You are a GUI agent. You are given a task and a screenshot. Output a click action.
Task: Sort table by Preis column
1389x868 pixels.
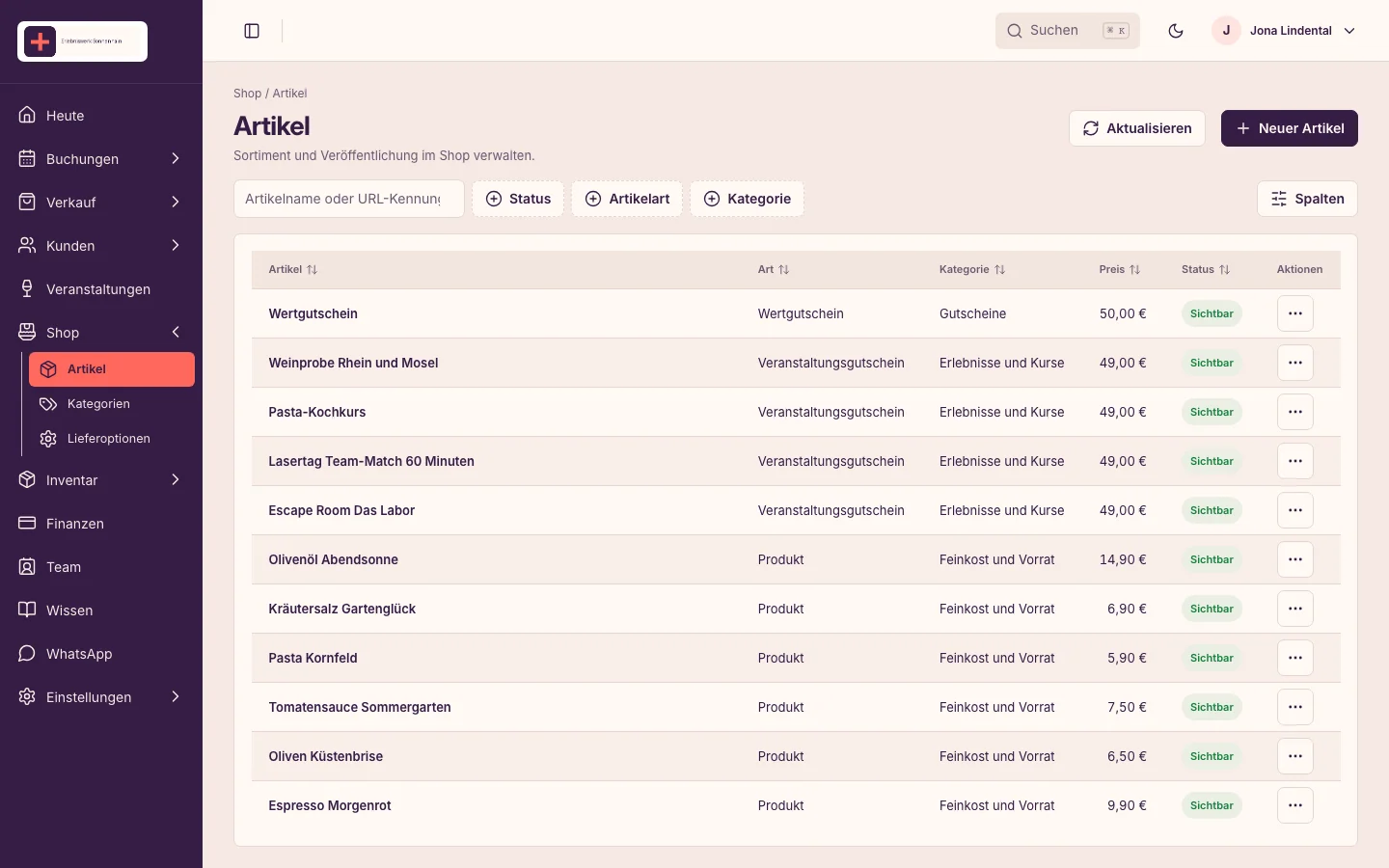tap(1120, 270)
